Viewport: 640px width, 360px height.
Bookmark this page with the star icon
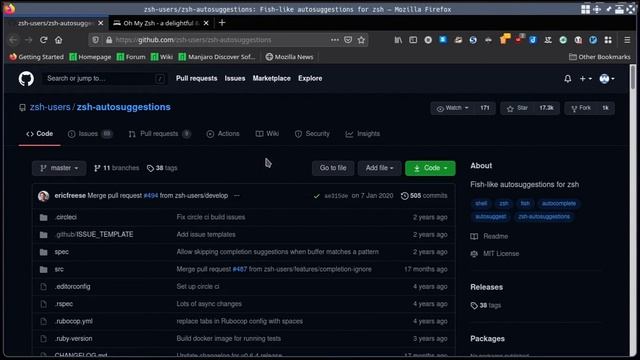361,40
